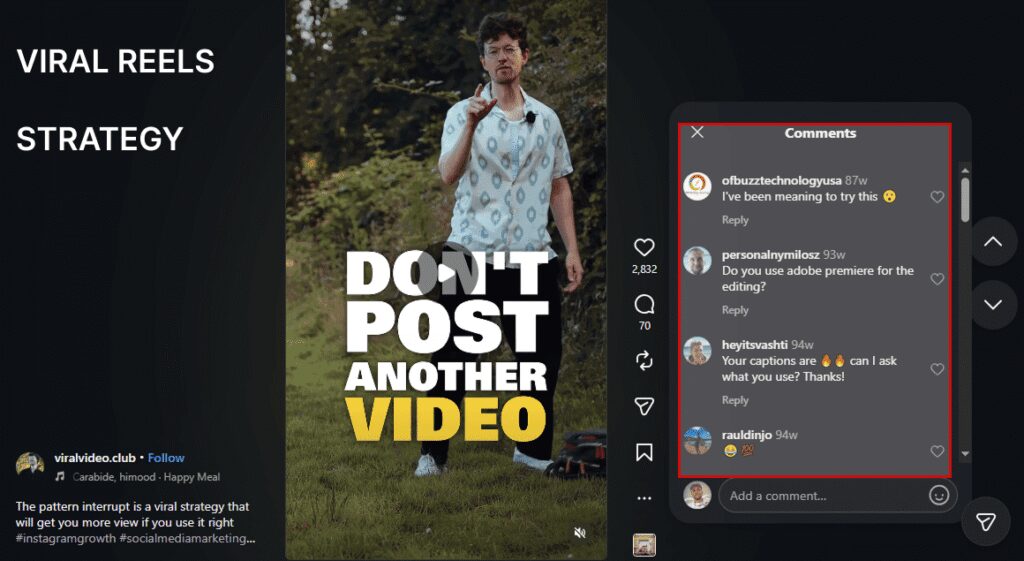1024x561 pixels.
Task: Click personalnymilosz's avatar
Action: pos(697,261)
